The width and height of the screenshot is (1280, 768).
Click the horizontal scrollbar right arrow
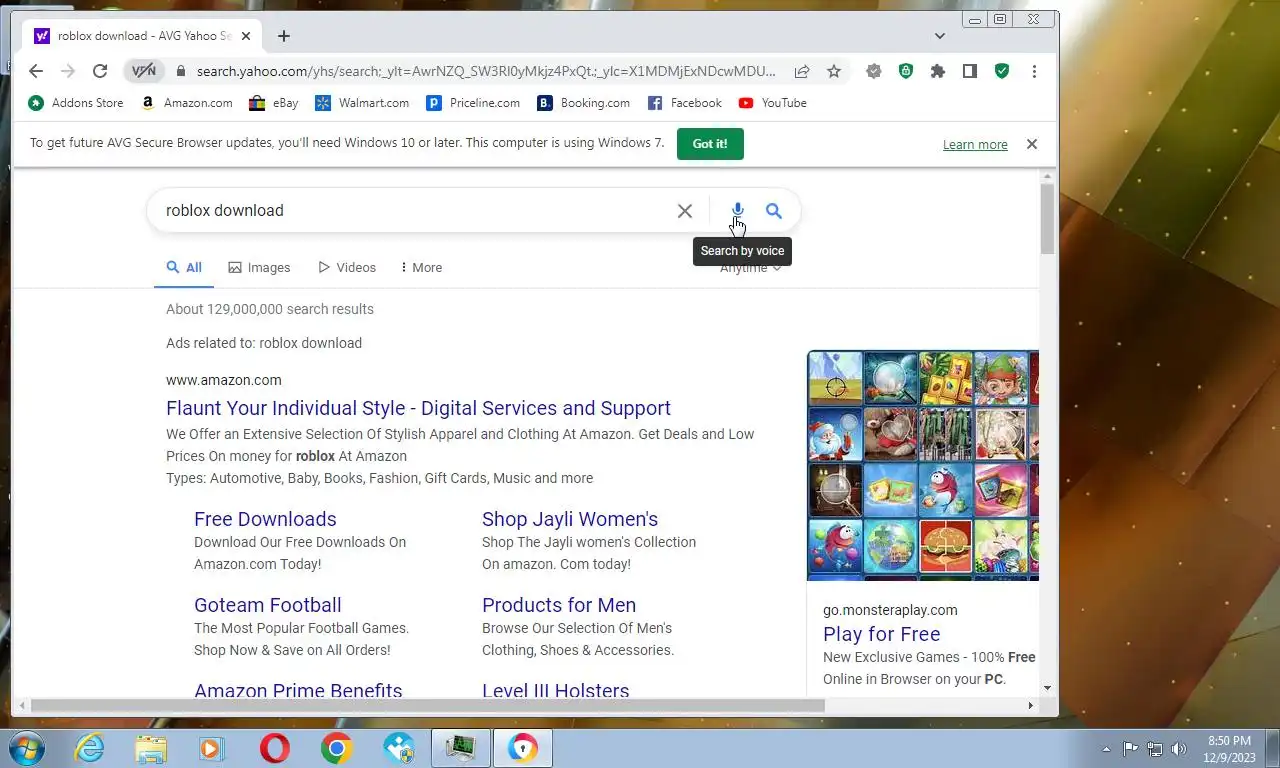(1031, 705)
